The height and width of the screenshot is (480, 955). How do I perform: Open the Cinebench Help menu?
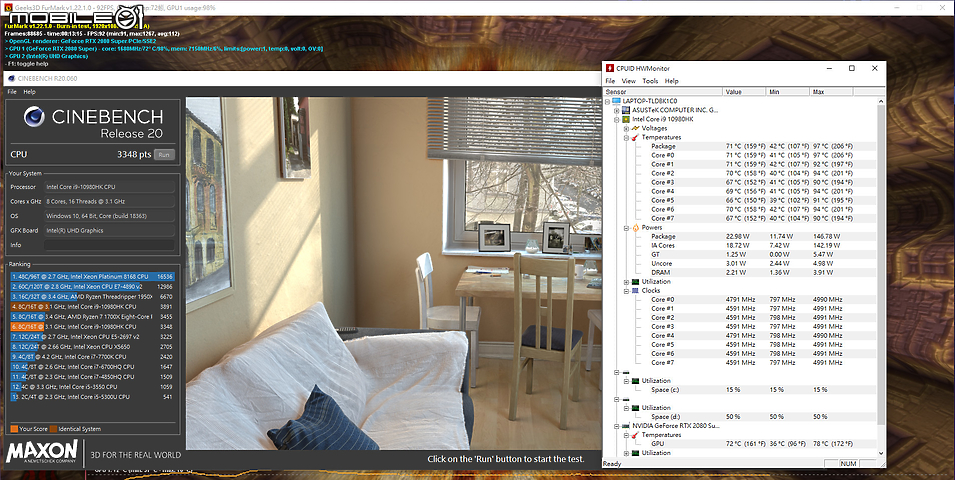point(29,92)
